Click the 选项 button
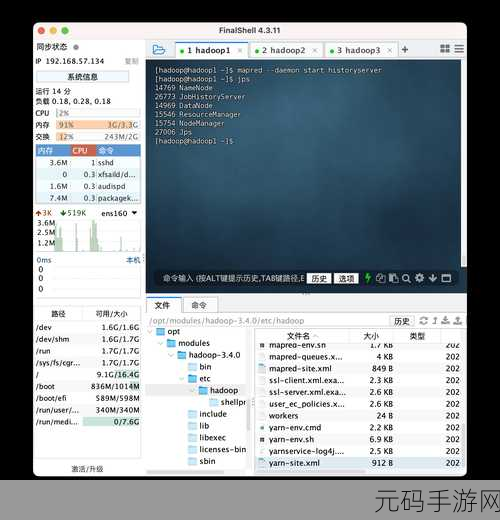The image size is (500, 520). coord(346,278)
